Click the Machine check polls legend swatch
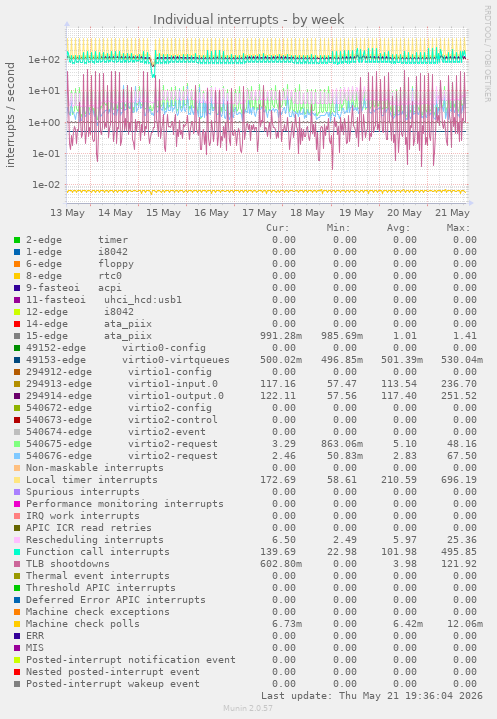This screenshot has width=497, height=719. coord(17,624)
